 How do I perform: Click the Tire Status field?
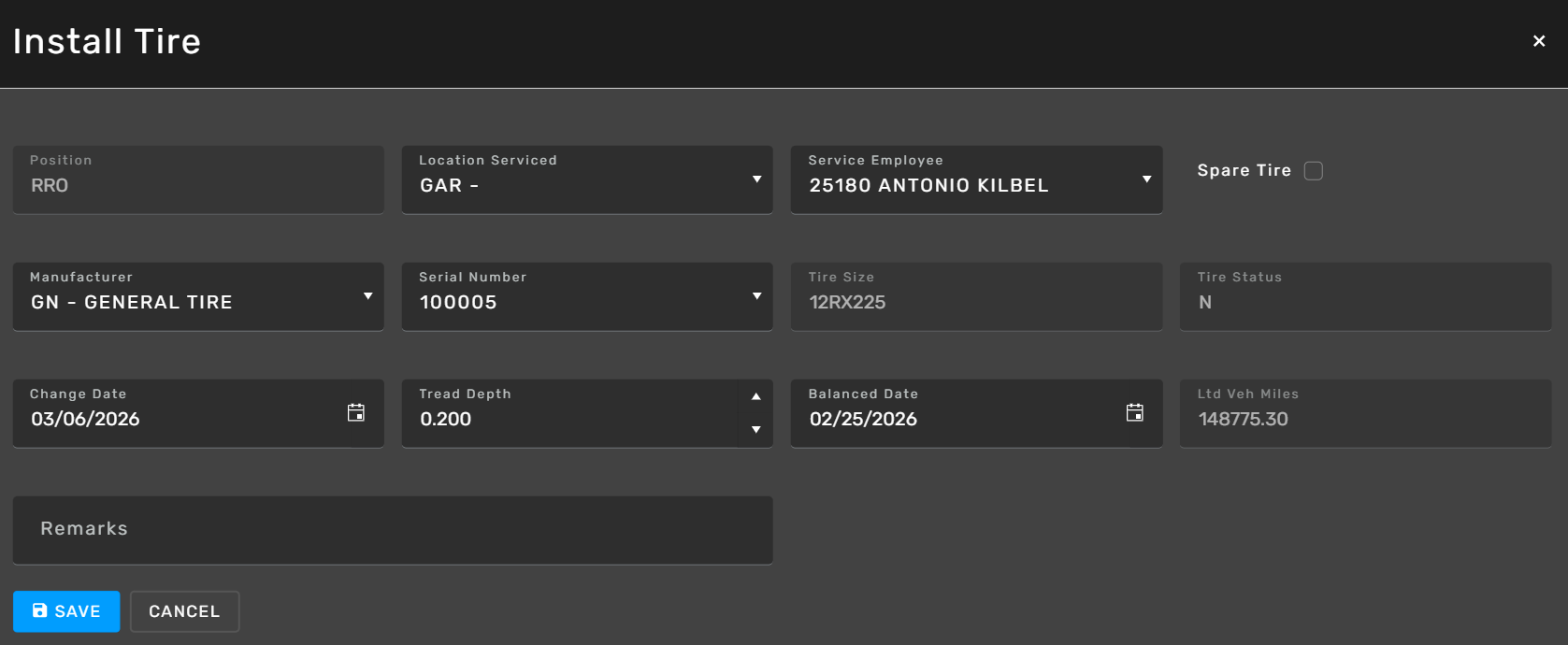(x=1365, y=302)
